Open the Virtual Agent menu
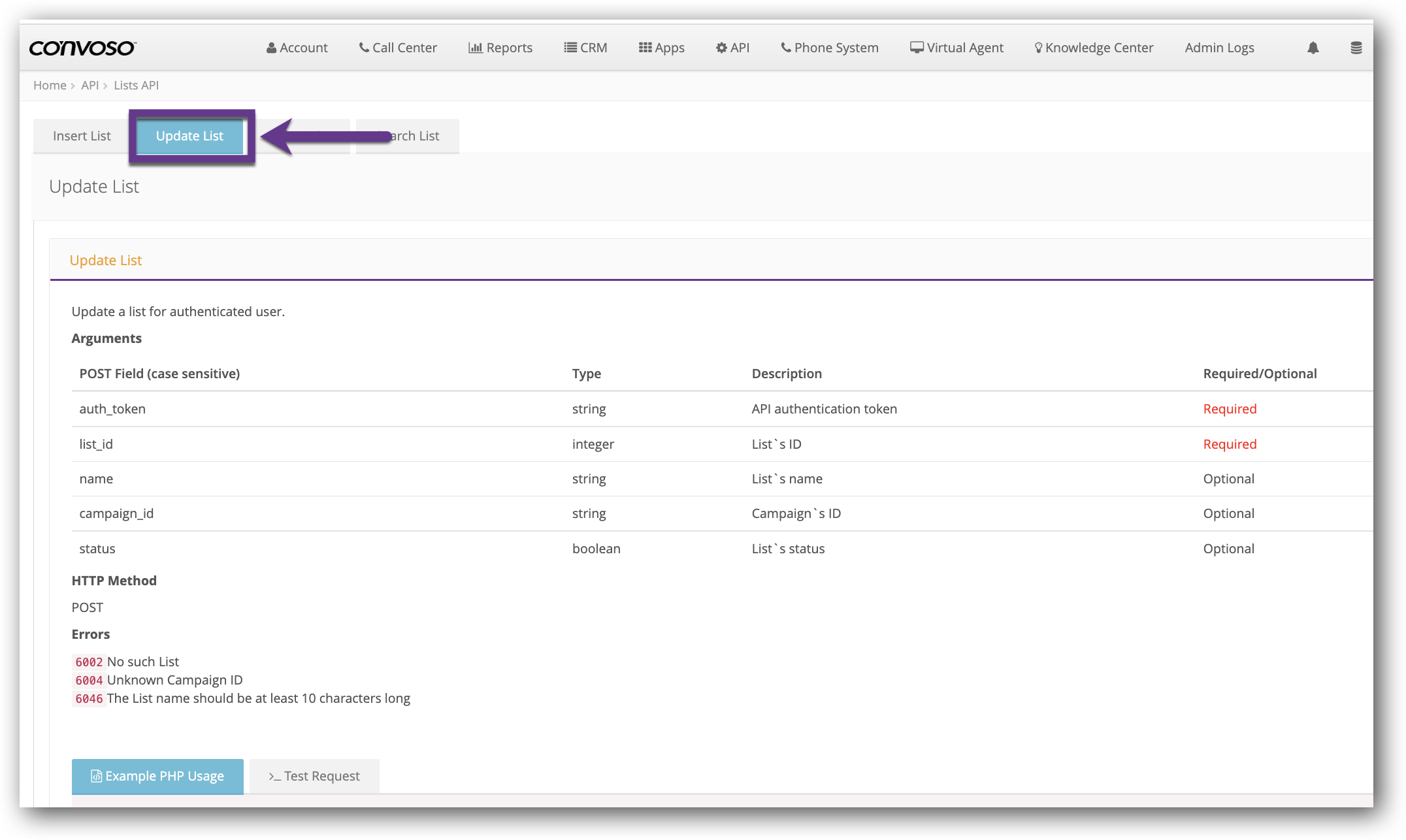 pos(956,48)
